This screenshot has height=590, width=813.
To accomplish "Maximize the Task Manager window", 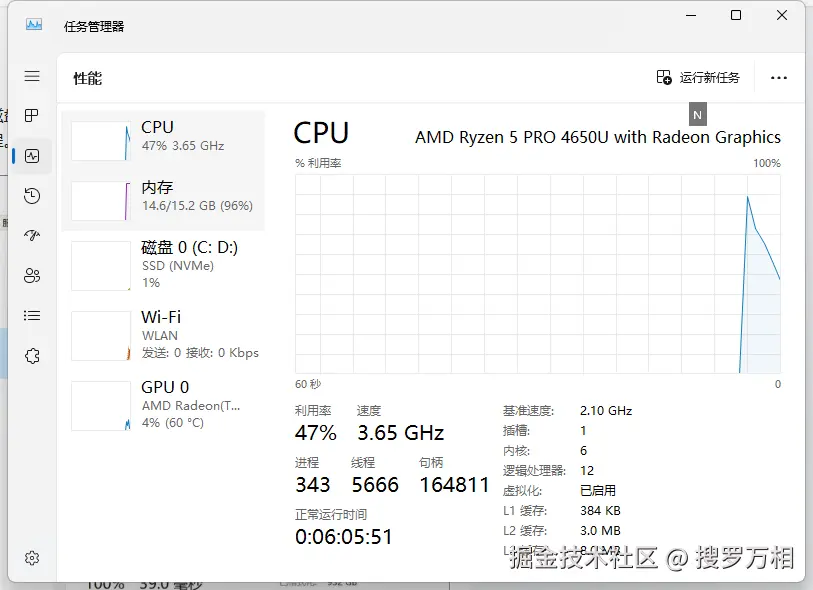I will tap(736, 15).
